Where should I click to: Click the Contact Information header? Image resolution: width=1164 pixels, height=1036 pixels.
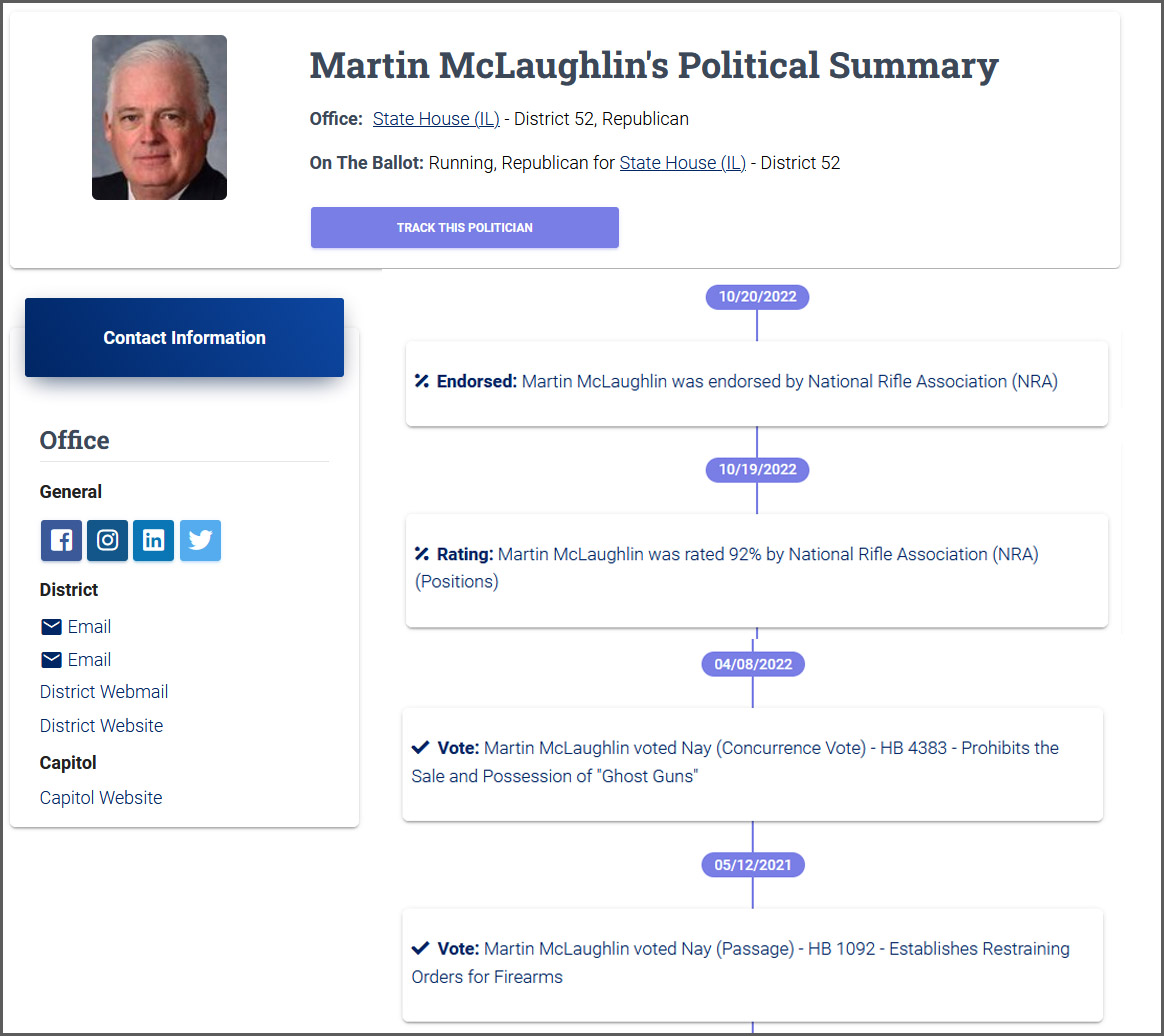point(184,338)
